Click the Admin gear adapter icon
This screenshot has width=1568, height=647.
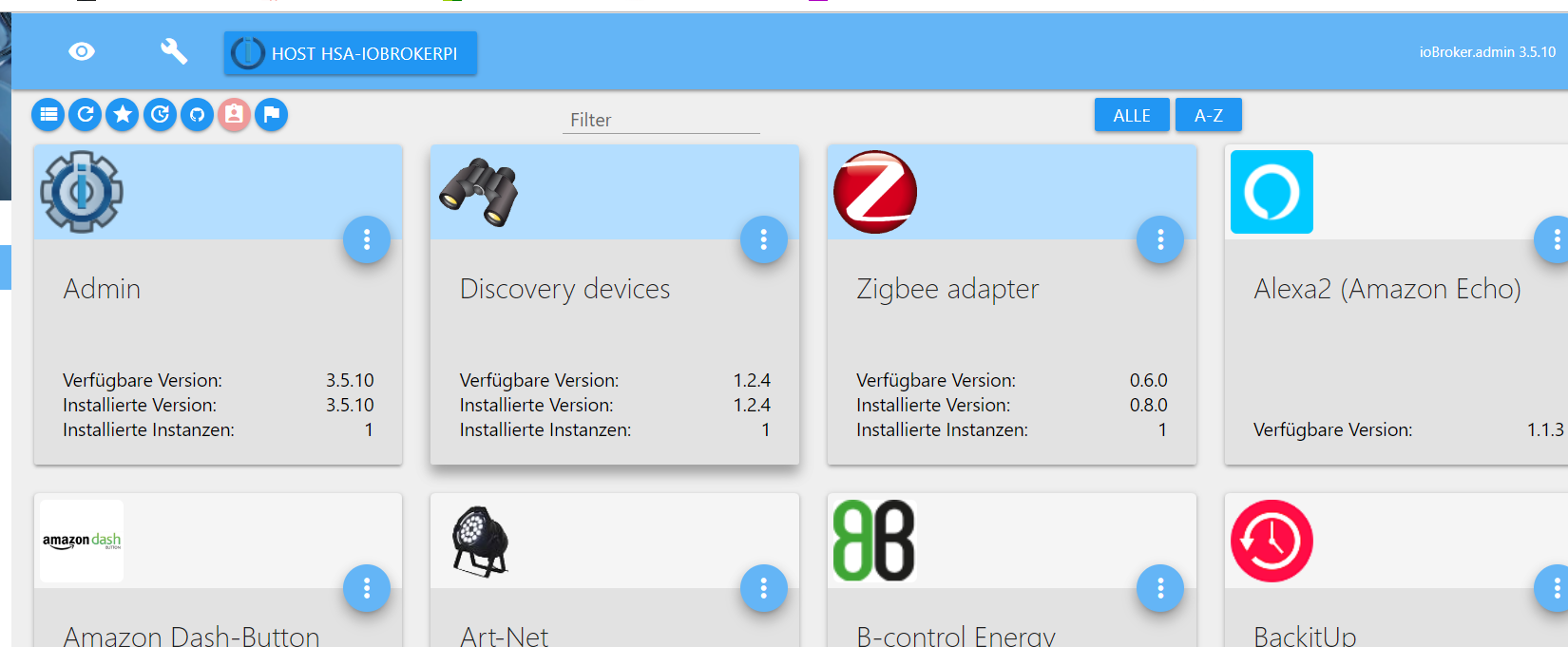82,192
